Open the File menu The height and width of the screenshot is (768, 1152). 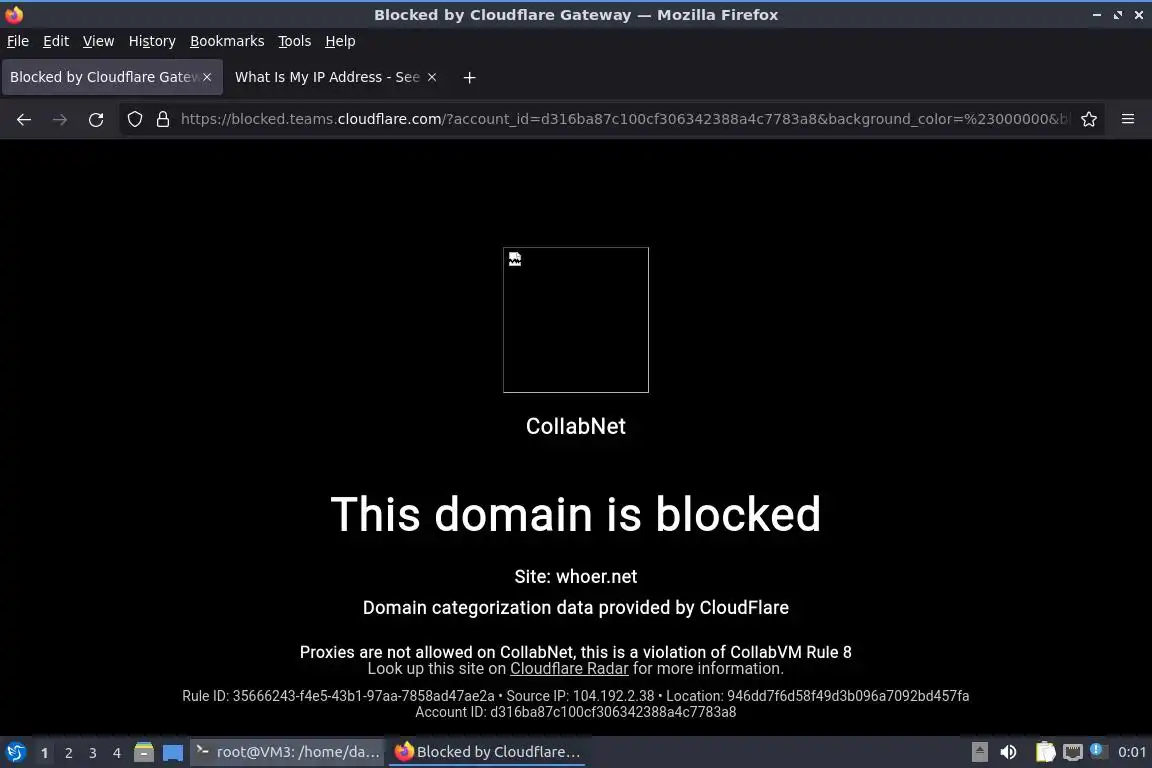(x=18, y=41)
